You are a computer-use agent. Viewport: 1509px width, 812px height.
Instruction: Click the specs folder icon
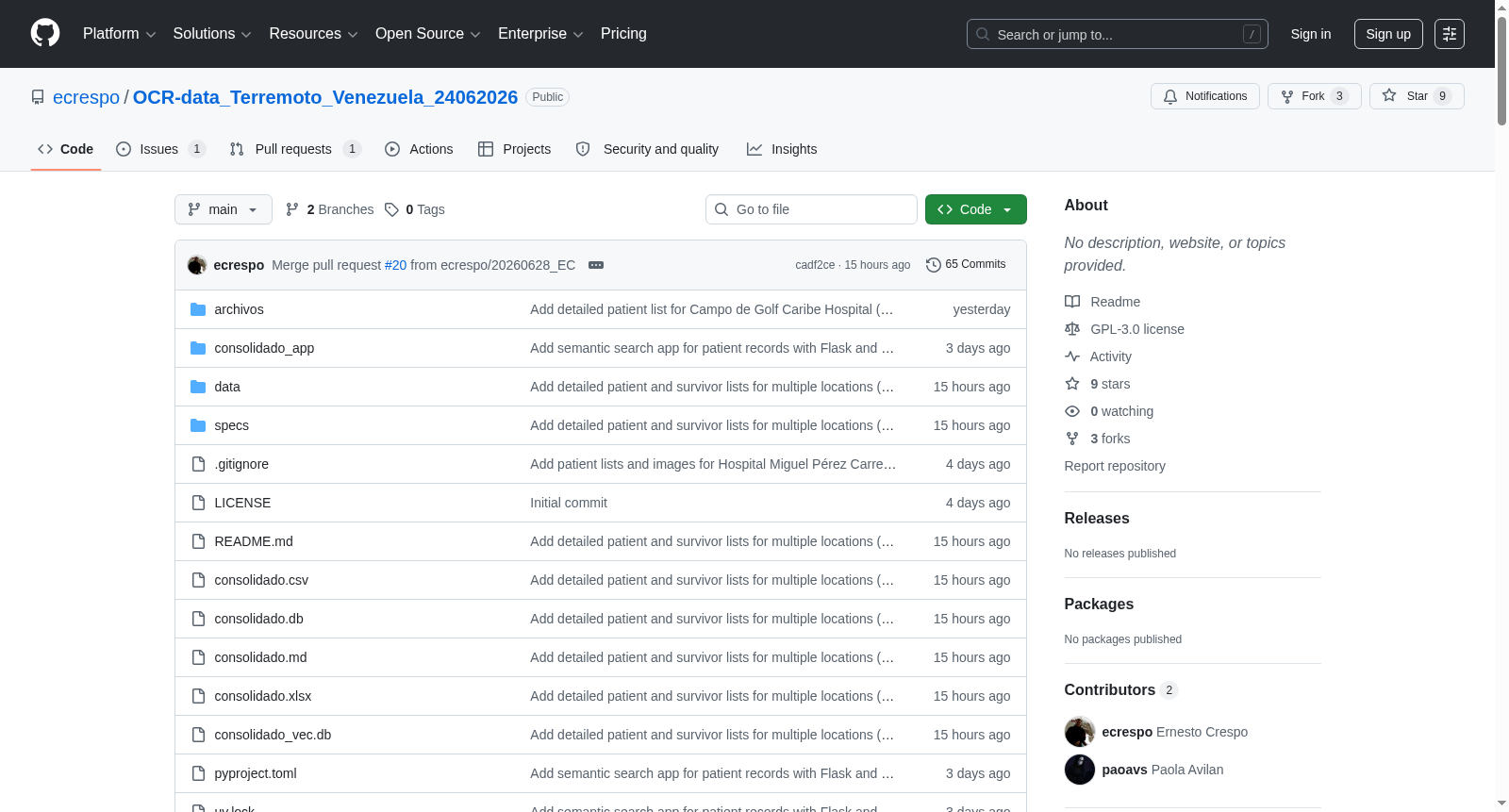198,425
